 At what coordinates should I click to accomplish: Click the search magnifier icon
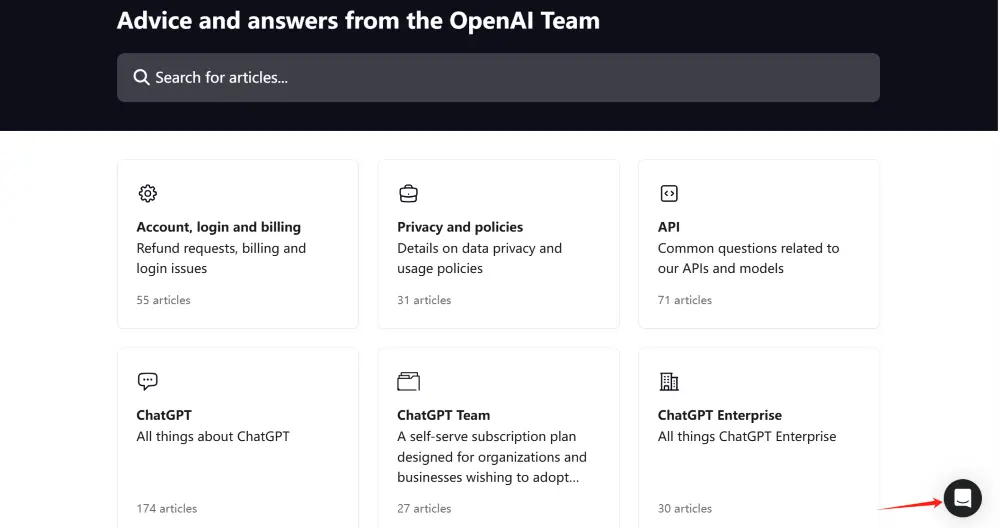pyautogui.click(x=141, y=78)
